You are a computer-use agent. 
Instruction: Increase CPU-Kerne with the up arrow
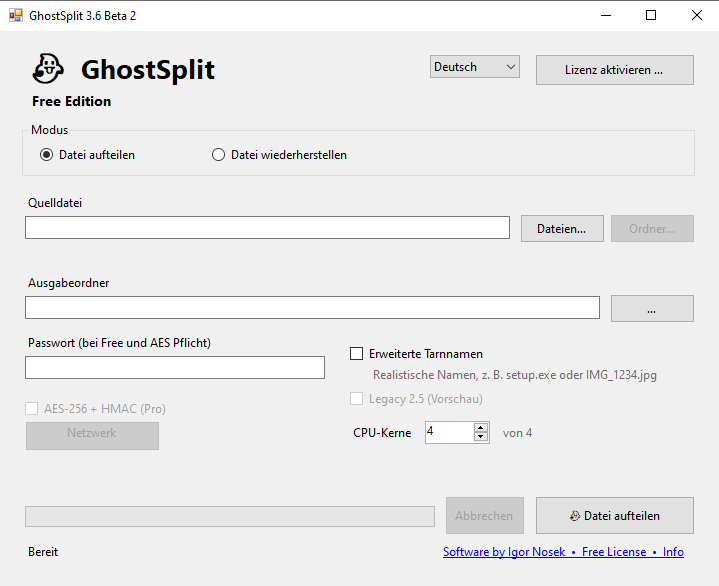[x=481, y=427]
